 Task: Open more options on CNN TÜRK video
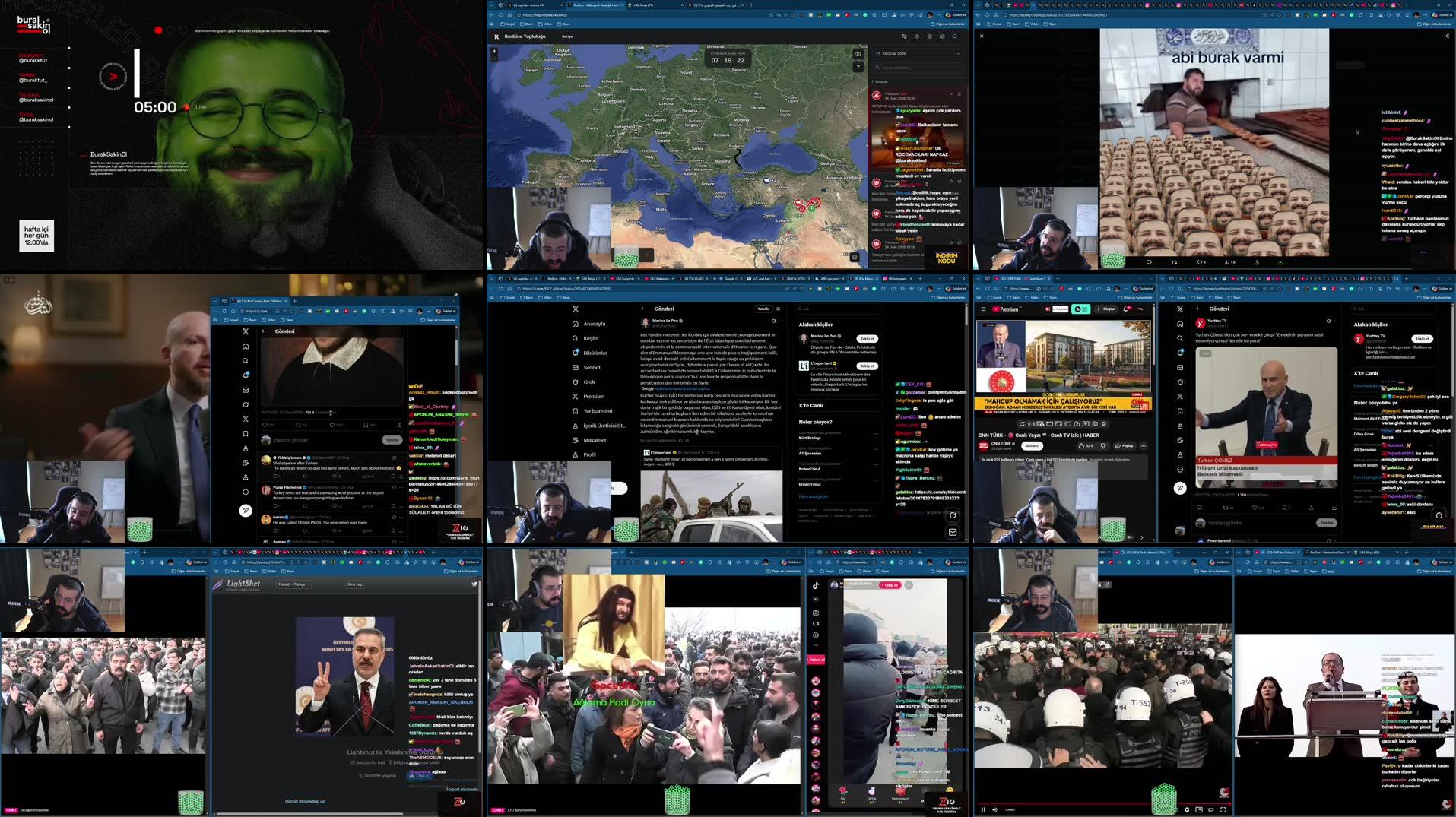click(x=1143, y=446)
